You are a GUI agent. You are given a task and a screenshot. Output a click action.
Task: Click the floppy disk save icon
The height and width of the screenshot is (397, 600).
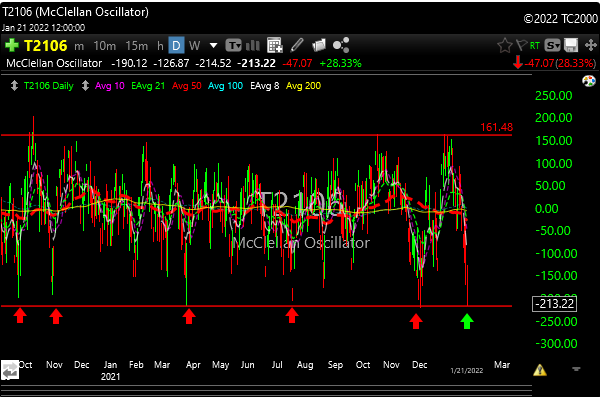coord(571,46)
